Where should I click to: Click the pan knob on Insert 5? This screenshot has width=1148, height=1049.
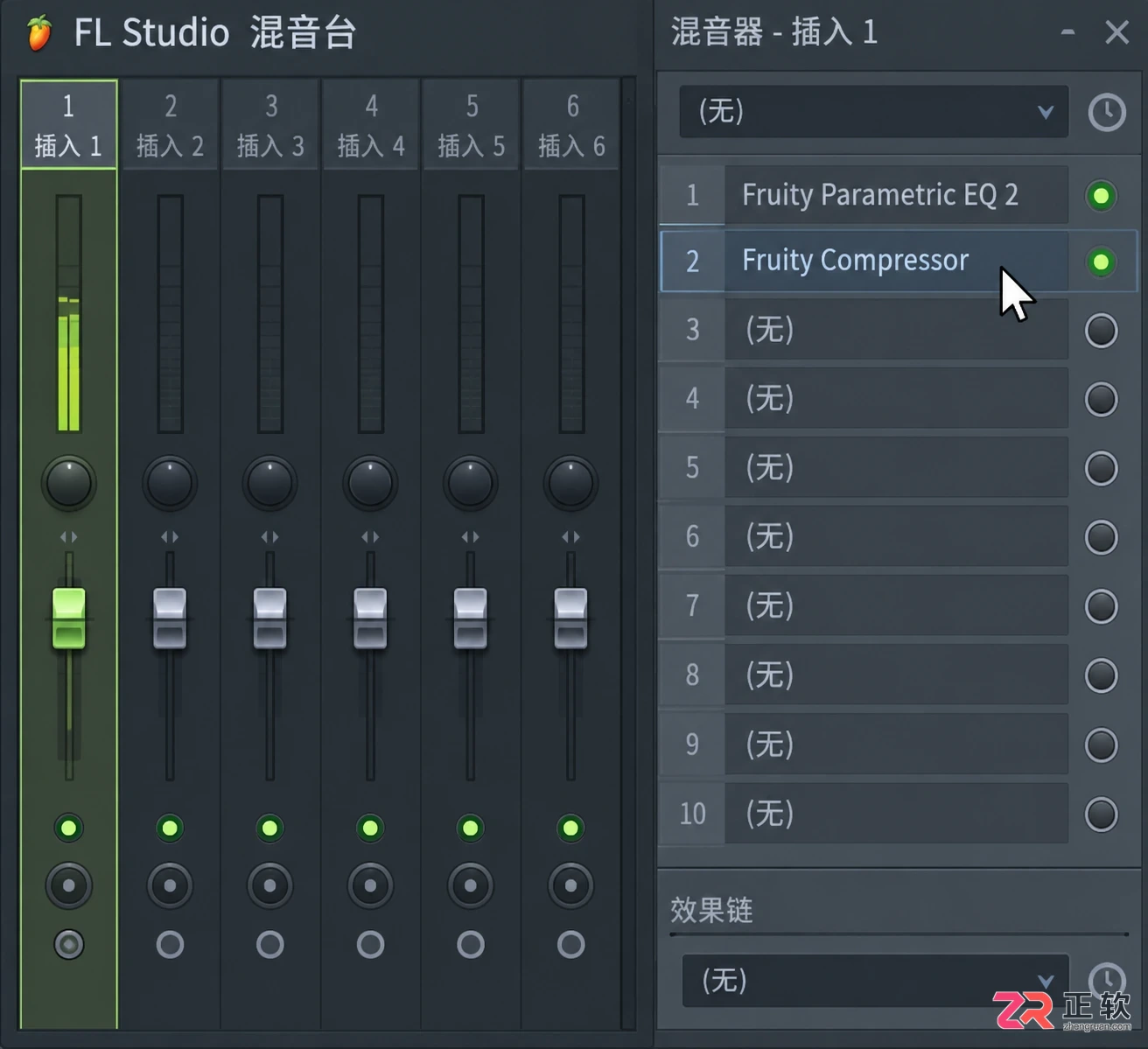tap(470, 482)
